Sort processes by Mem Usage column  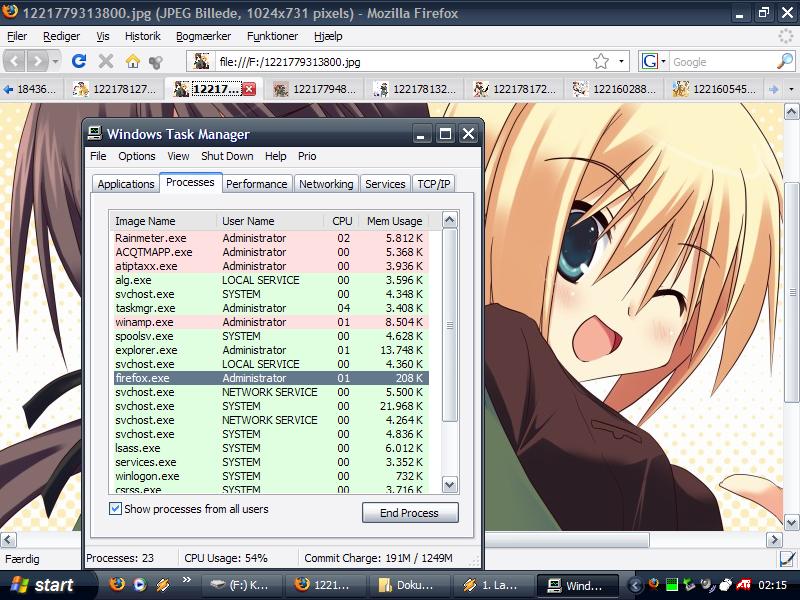click(393, 221)
